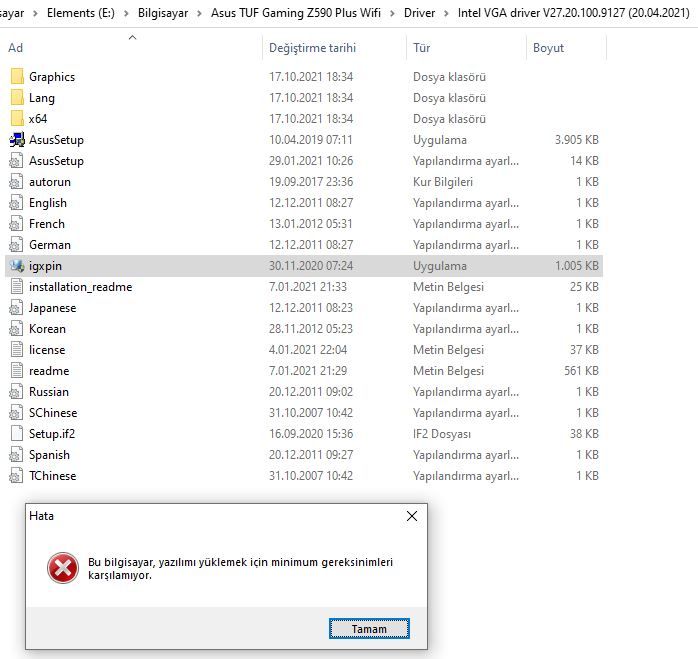Image resolution: width=698 pixels, height=659 pixels.
Task: Click the red error icon in Hata dialog
Action: click(x=63, y=568)
